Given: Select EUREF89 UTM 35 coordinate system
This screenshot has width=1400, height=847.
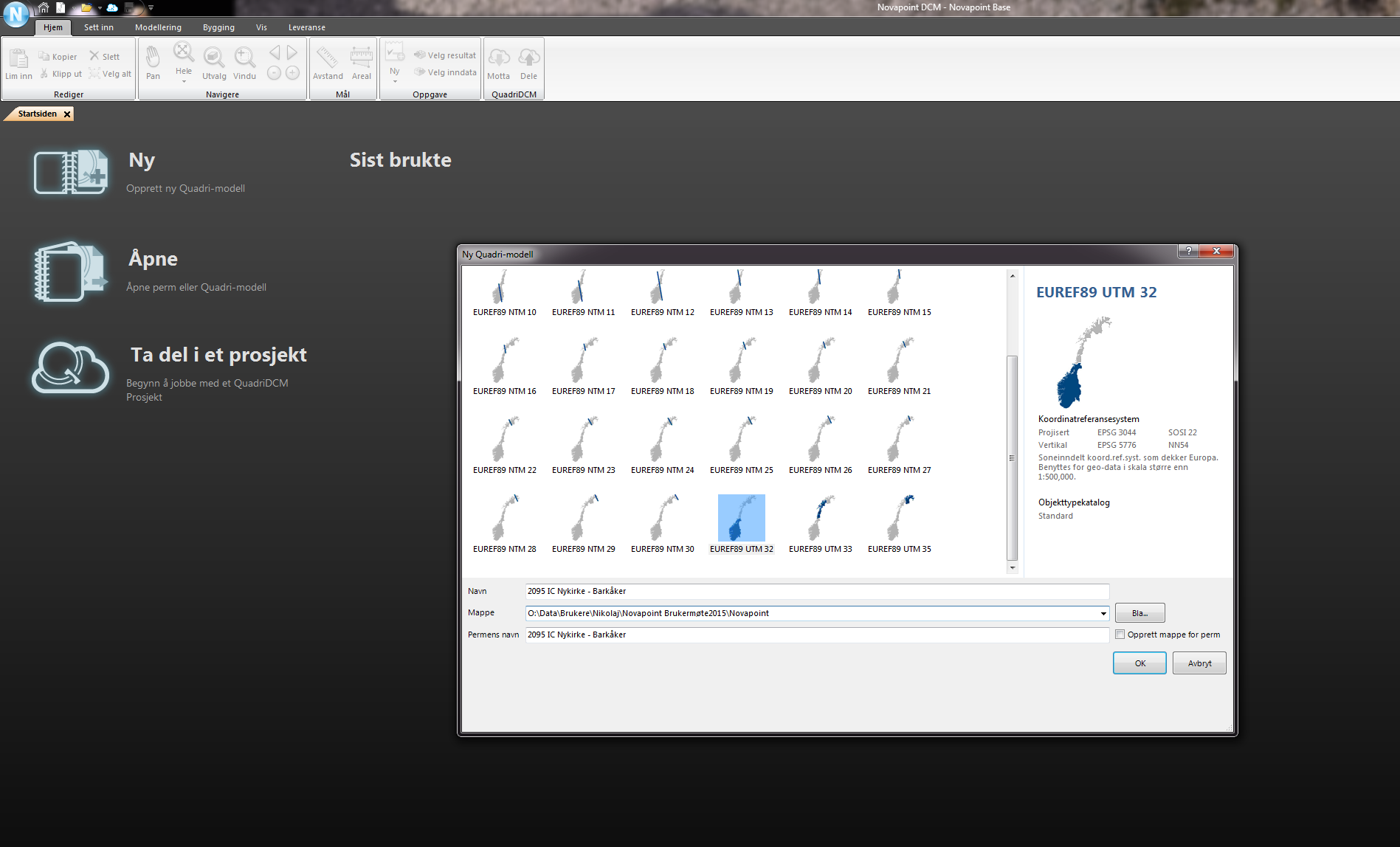Looking at the screenshot, I should click(x=900, y=525).
